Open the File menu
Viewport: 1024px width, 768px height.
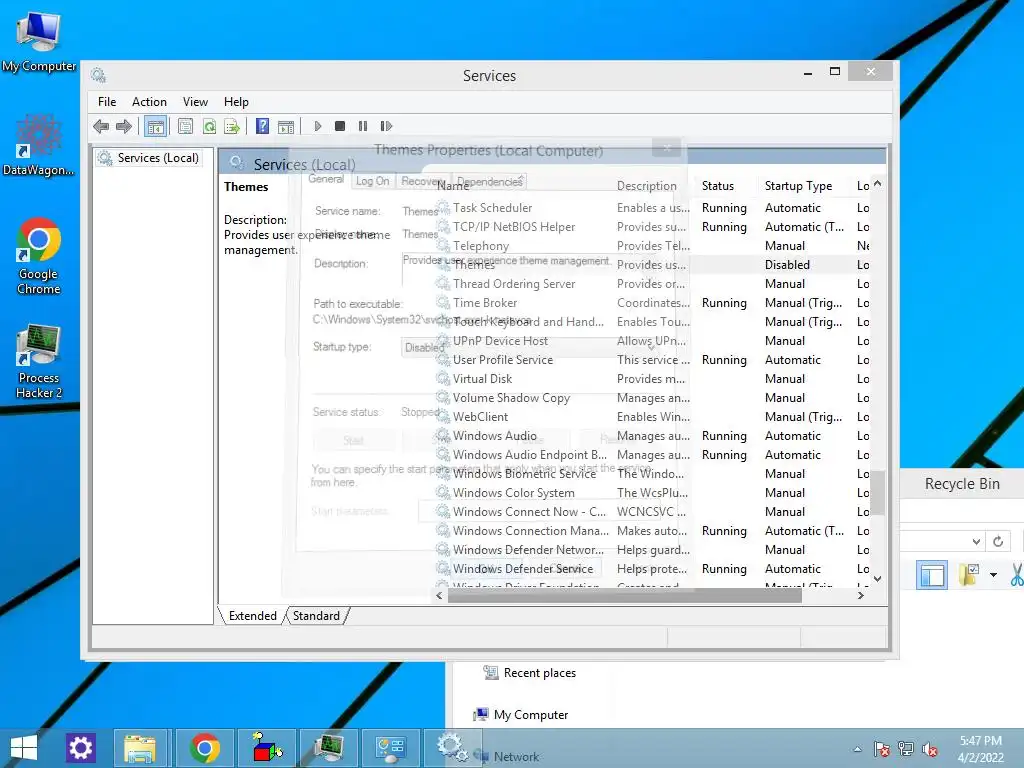tap(107, 102)
